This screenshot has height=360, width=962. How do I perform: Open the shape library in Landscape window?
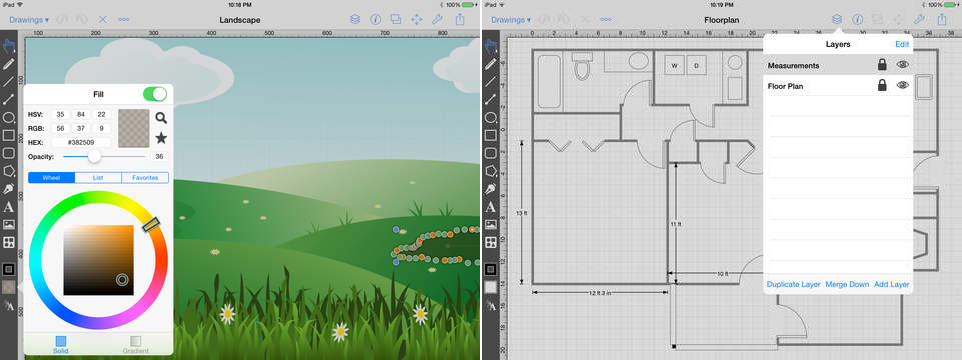9,242
